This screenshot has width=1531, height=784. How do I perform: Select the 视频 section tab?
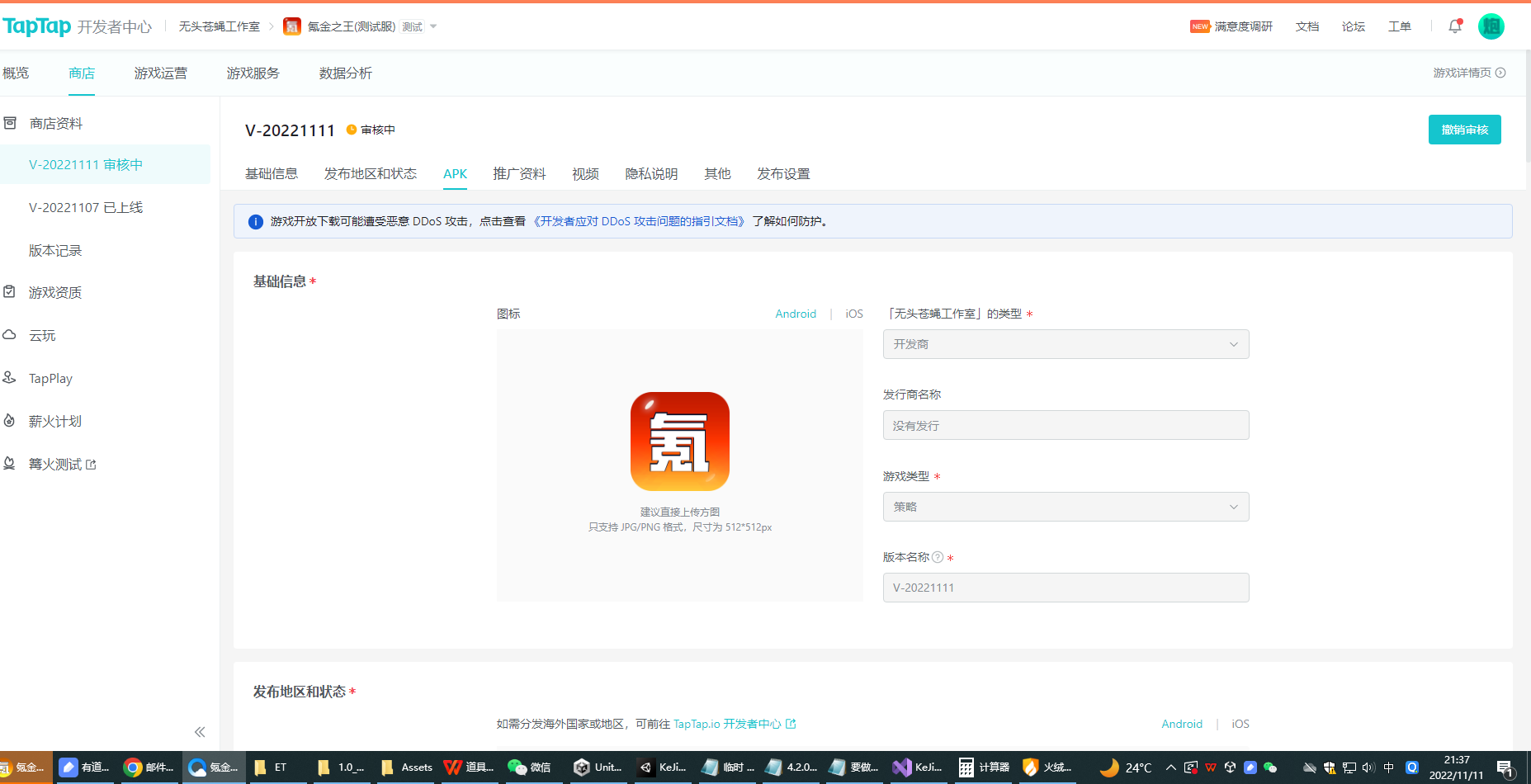586,173
